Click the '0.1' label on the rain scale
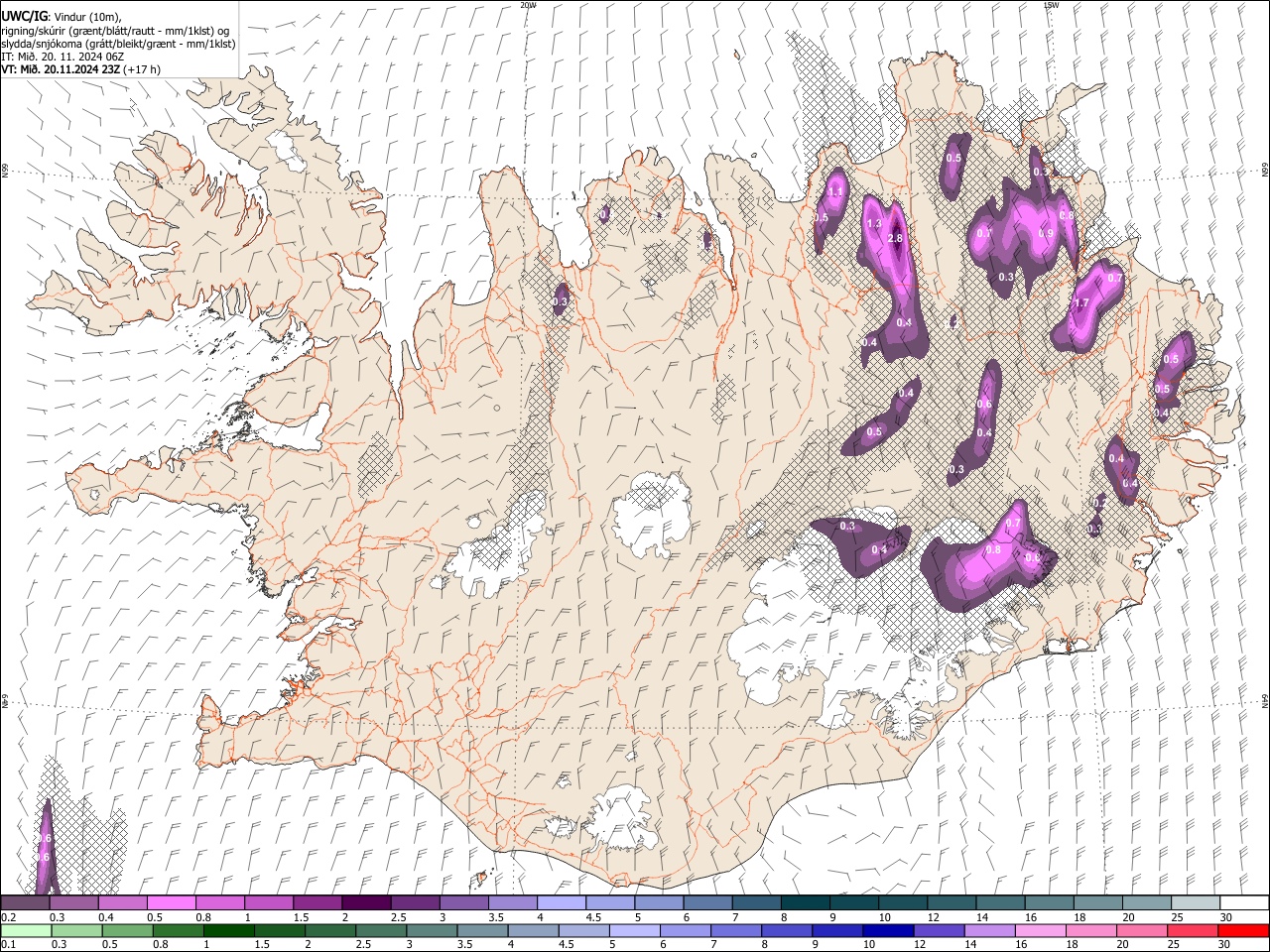 8,945
